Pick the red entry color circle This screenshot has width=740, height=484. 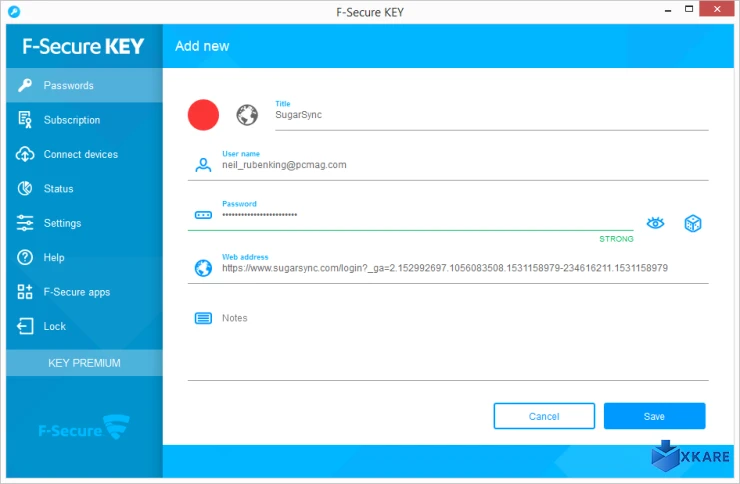coord(203,115)
